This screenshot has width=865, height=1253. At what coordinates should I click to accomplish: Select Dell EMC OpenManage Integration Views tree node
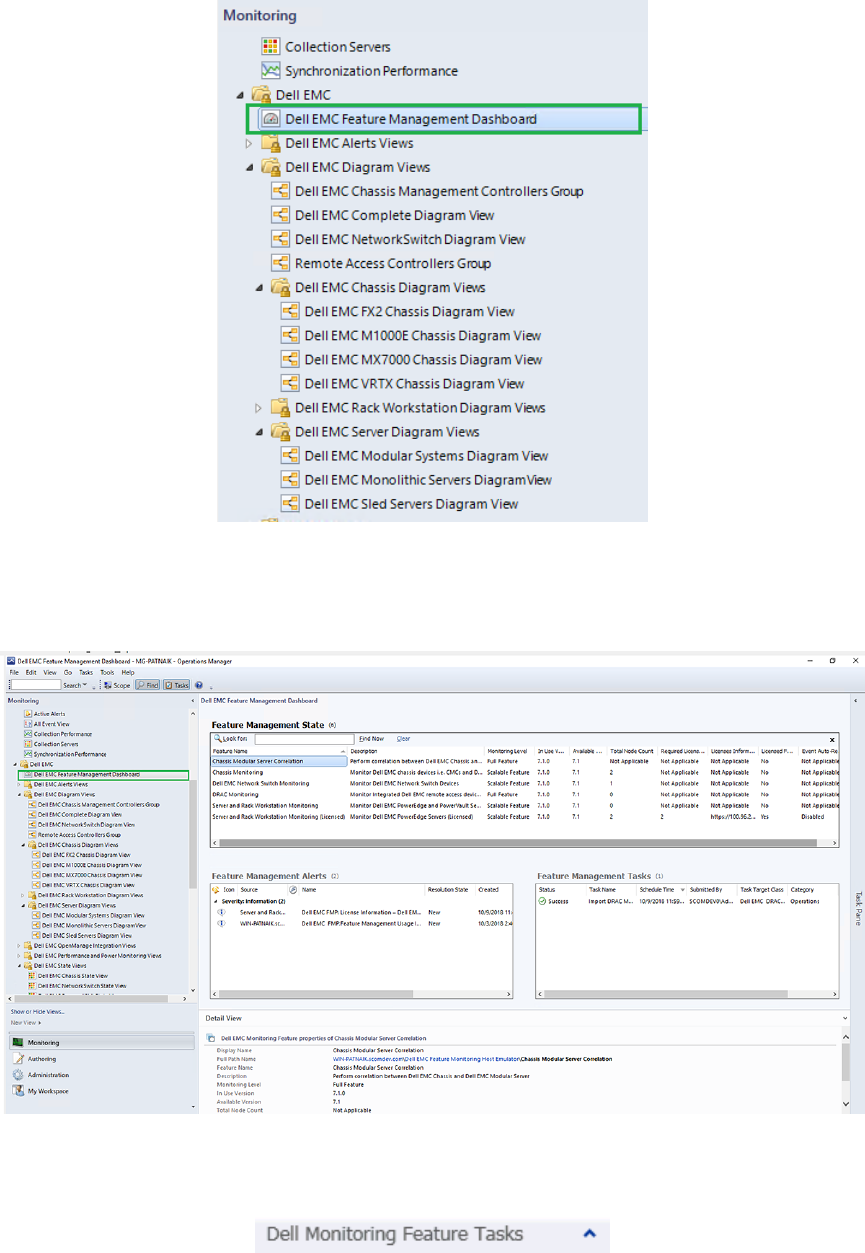(85, 946)
